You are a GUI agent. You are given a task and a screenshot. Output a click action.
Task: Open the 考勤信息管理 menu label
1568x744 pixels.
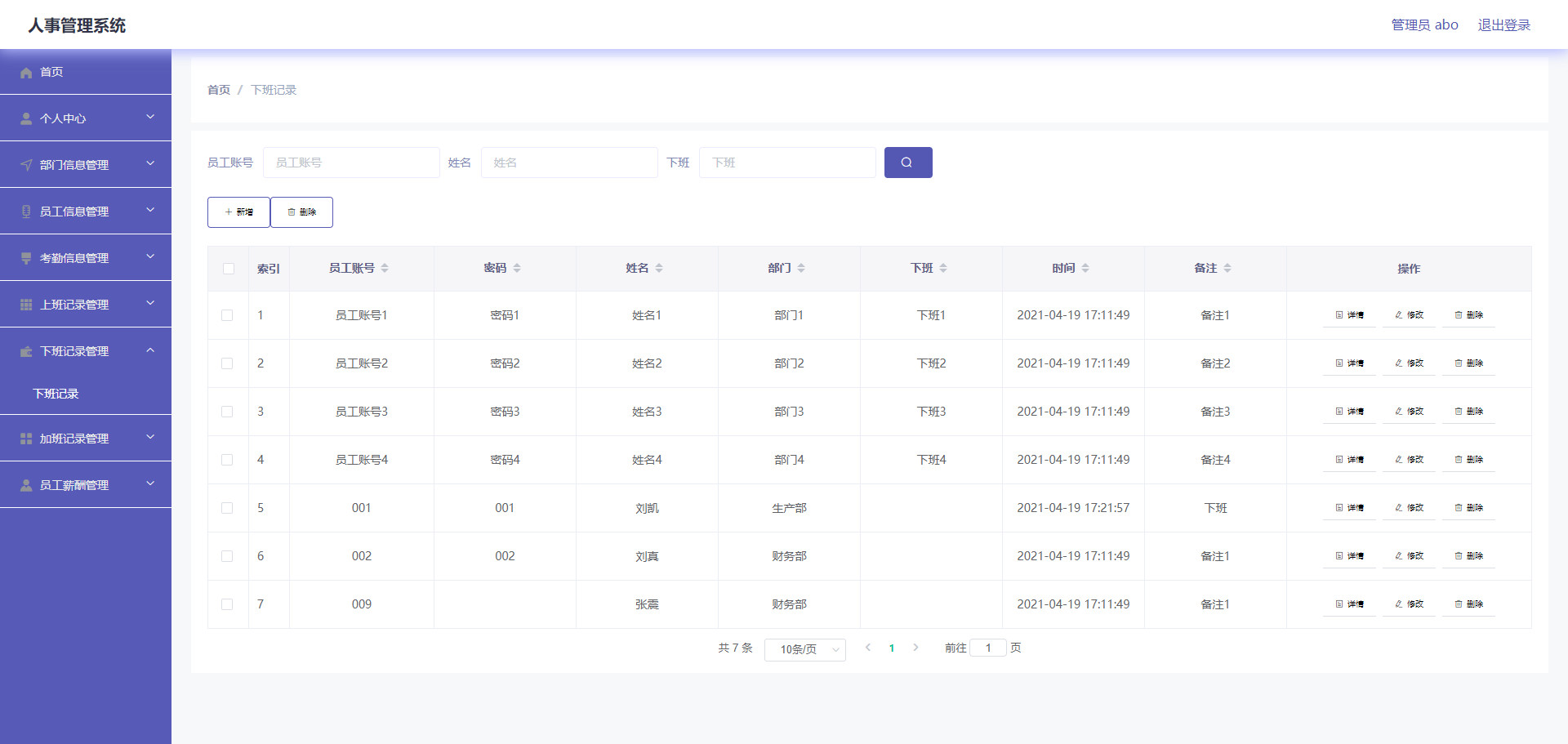pyautogui.click(x=74, y=258)
